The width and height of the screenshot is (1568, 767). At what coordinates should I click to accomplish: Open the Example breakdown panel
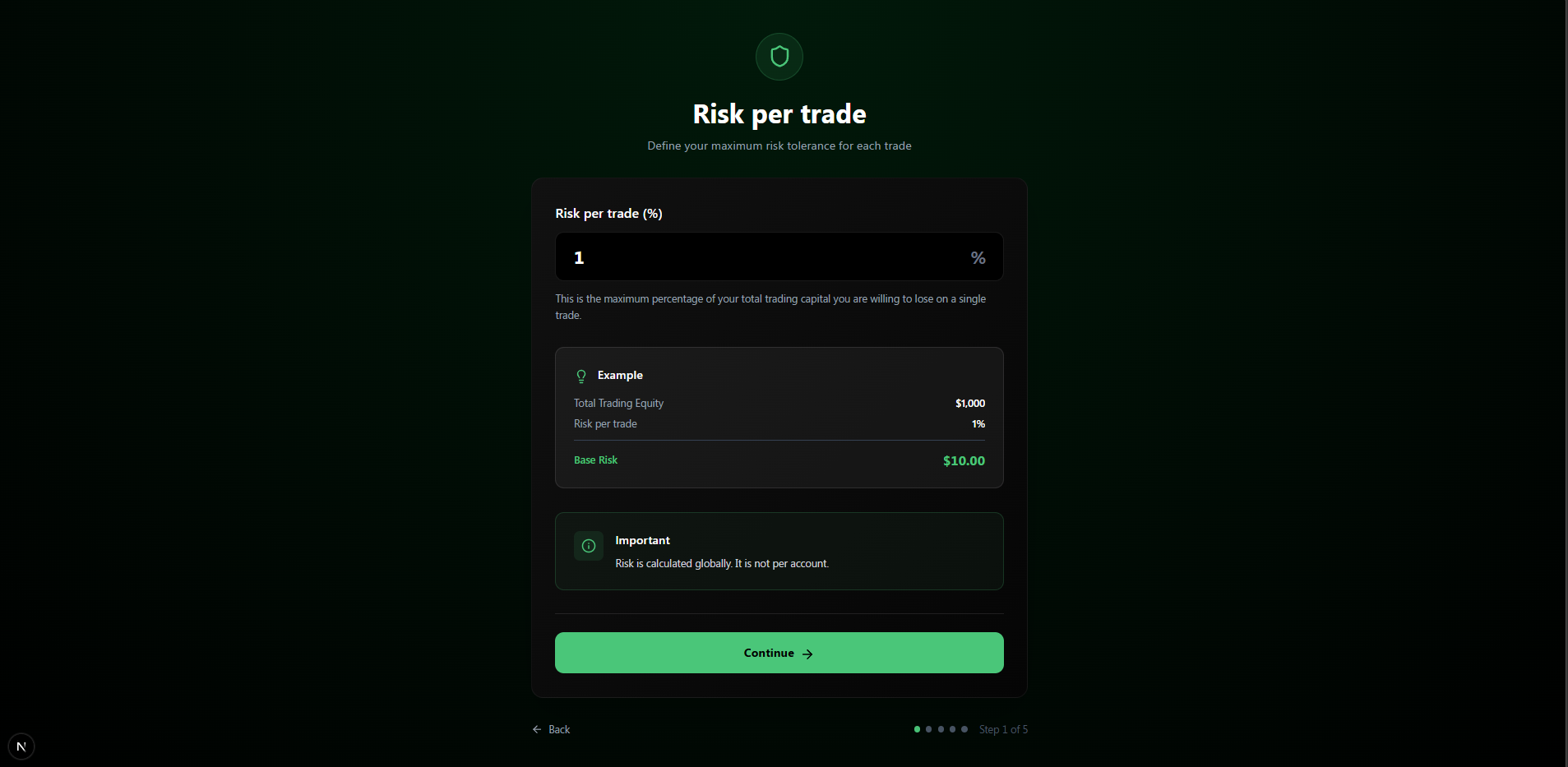point(779,418)
